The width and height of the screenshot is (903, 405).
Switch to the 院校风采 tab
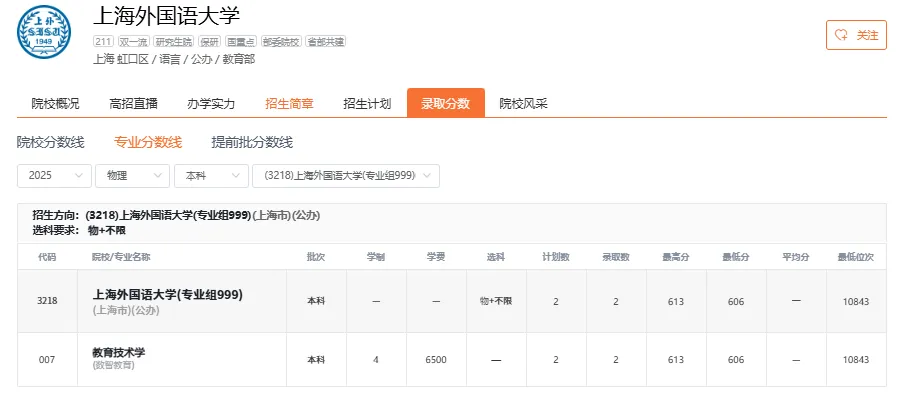523,104
